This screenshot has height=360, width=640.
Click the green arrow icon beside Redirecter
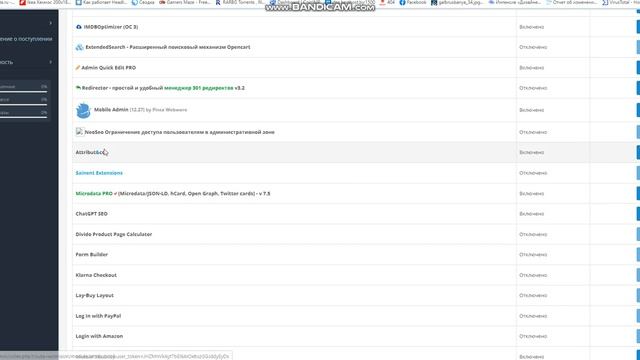click(x=78, y=88)
